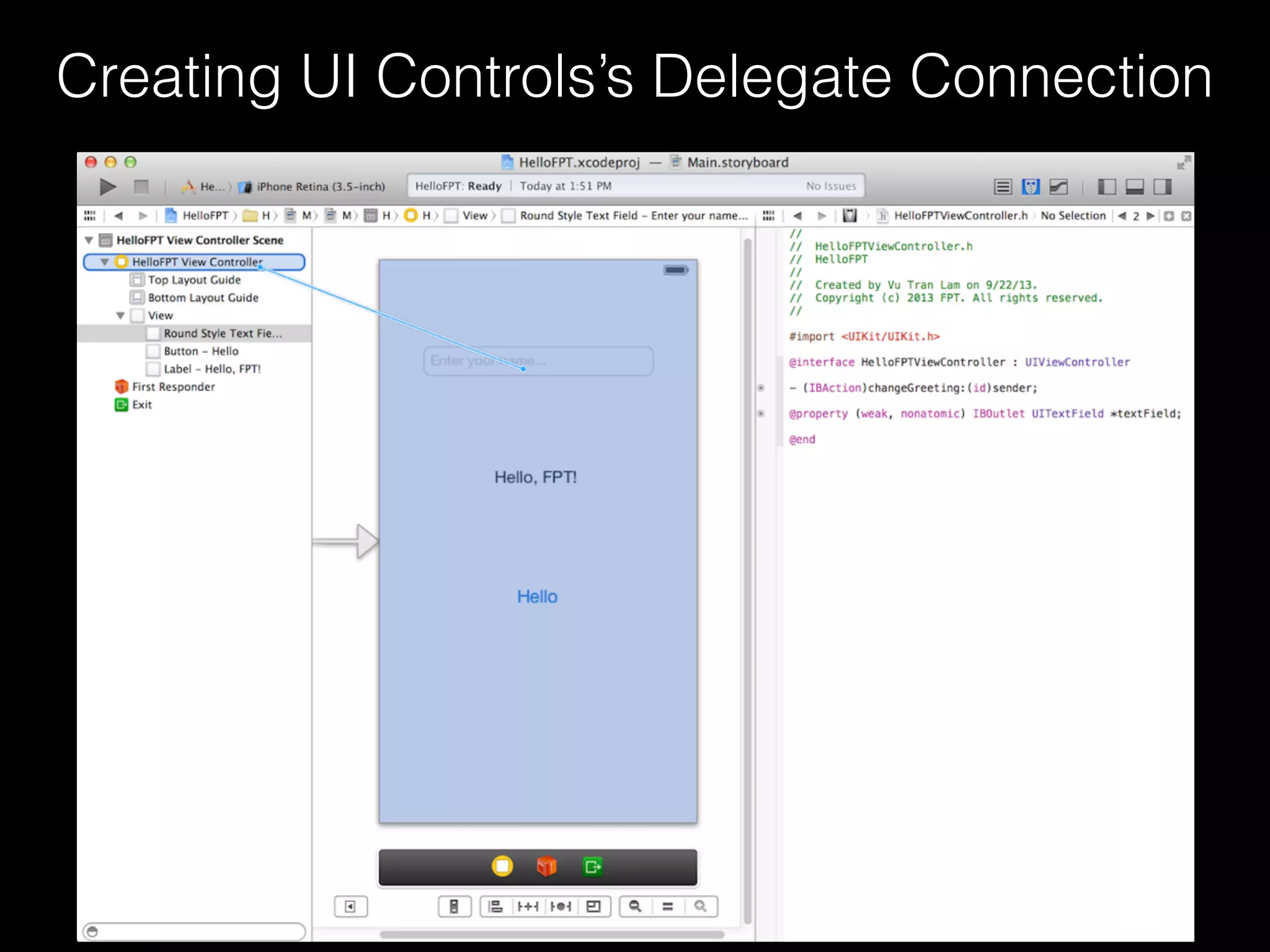Screen dimensions: 1270x952
Task: Open related items menu in assistant editor
Action: [x=769, y=216]
